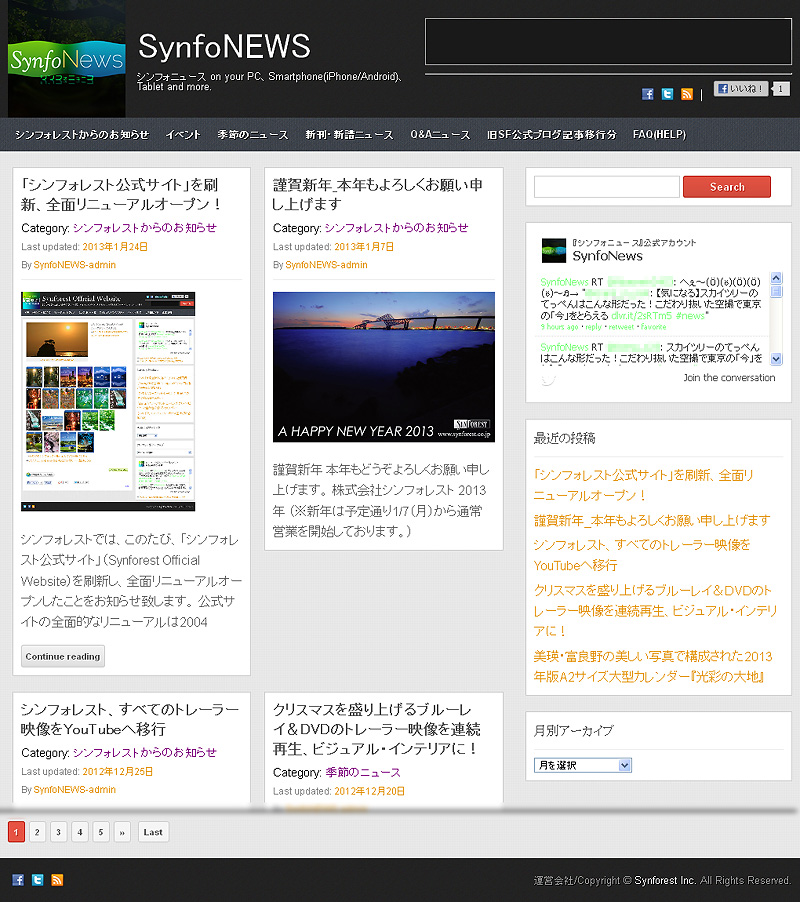
Task: Jump to the Last page
Action: (x=153, y=832)
